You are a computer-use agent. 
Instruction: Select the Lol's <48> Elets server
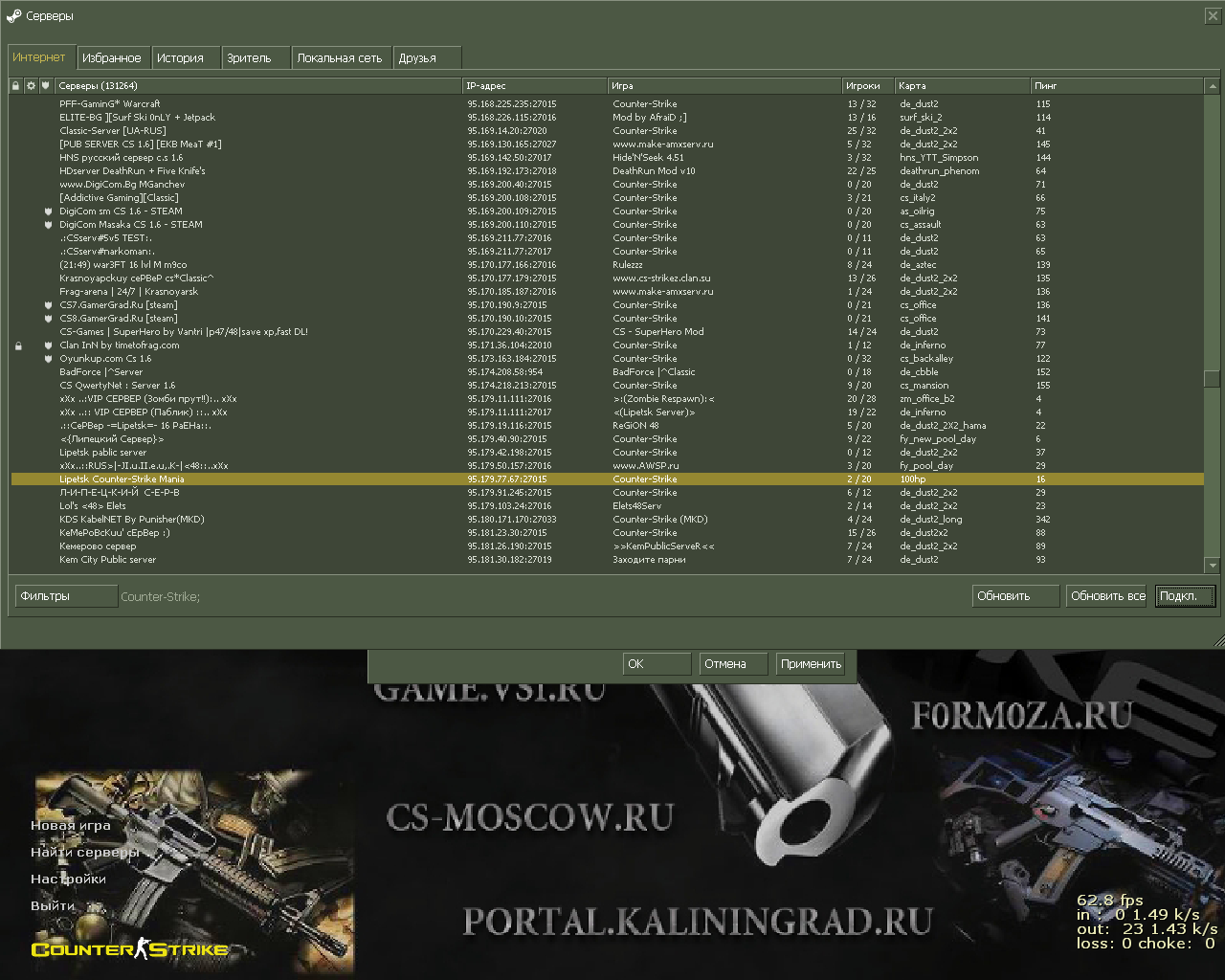click(x=608, y=506)
